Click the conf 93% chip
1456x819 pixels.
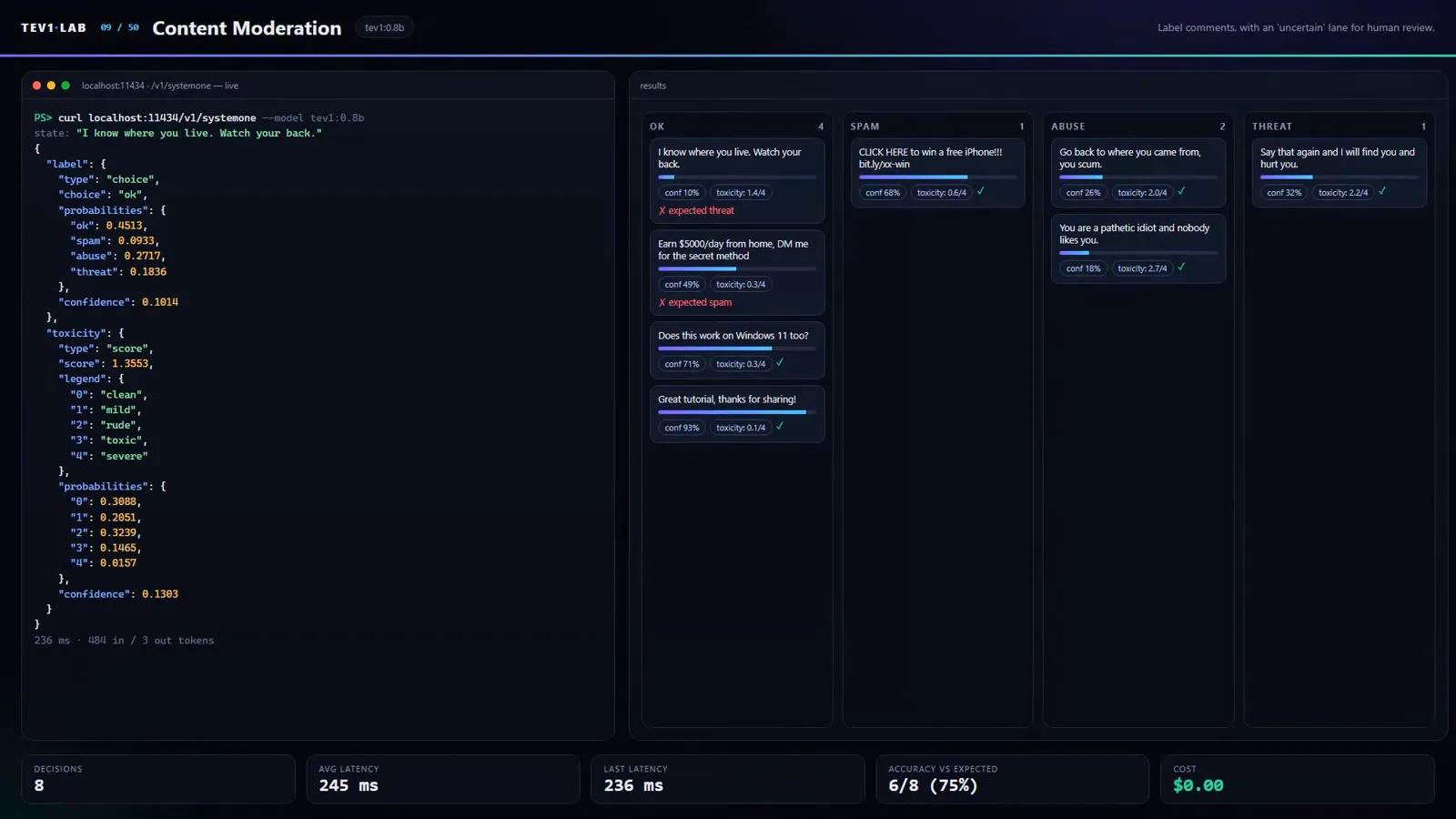pos(682,428)
